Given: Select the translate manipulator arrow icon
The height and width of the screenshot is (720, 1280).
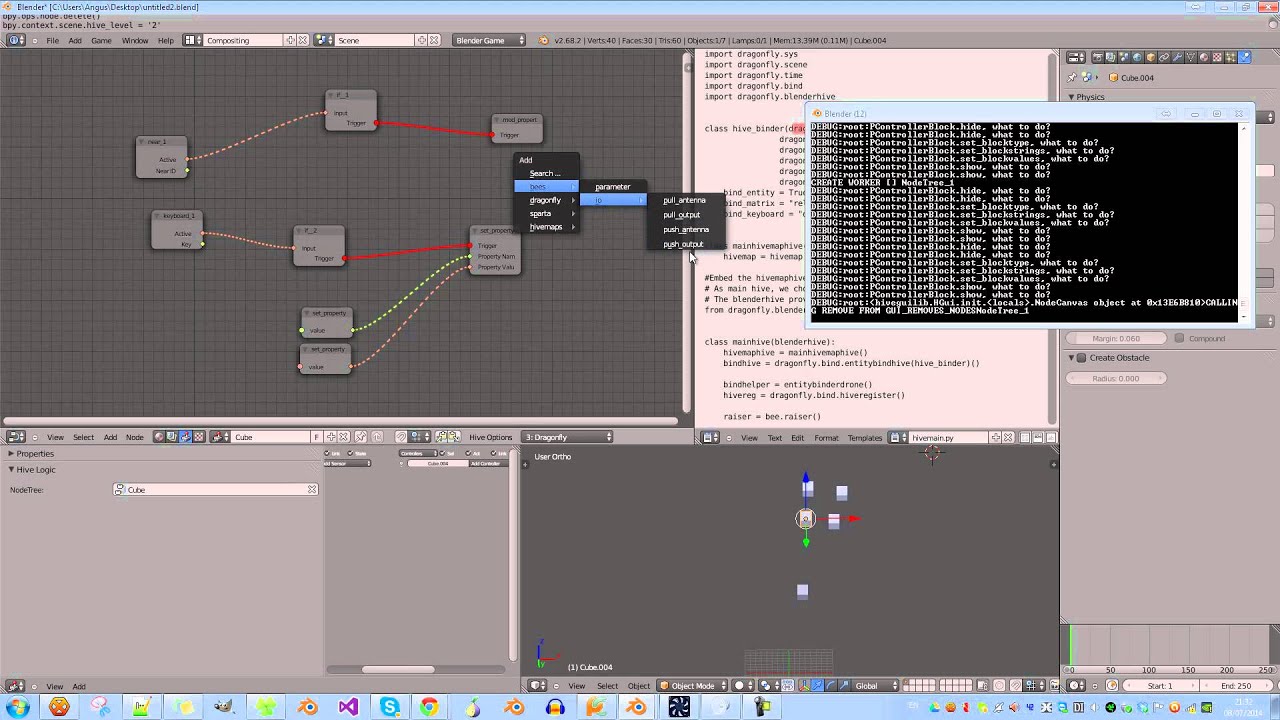Looking at the screenshot, I should coord(818,685).
